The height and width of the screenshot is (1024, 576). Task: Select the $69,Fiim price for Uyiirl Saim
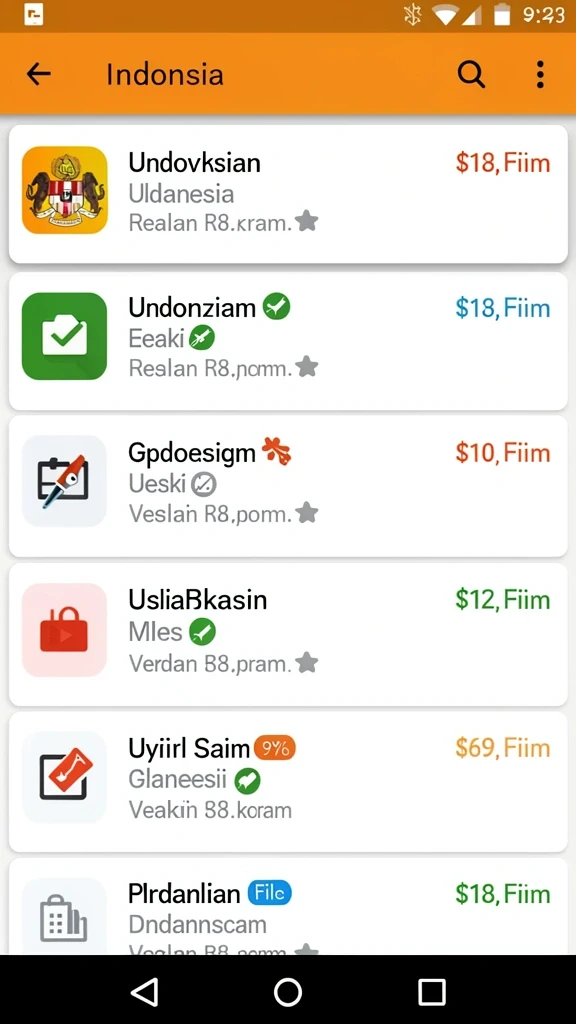(503, 748)
